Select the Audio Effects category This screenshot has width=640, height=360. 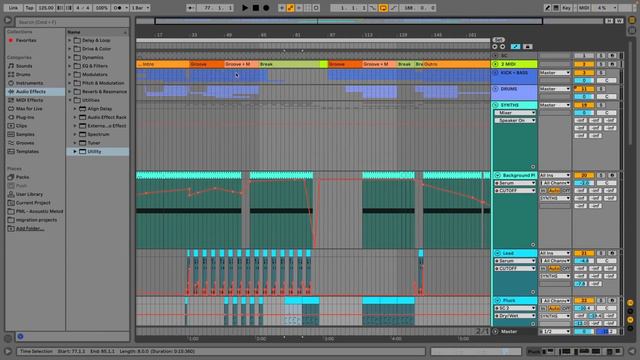[x=31, y=92]
